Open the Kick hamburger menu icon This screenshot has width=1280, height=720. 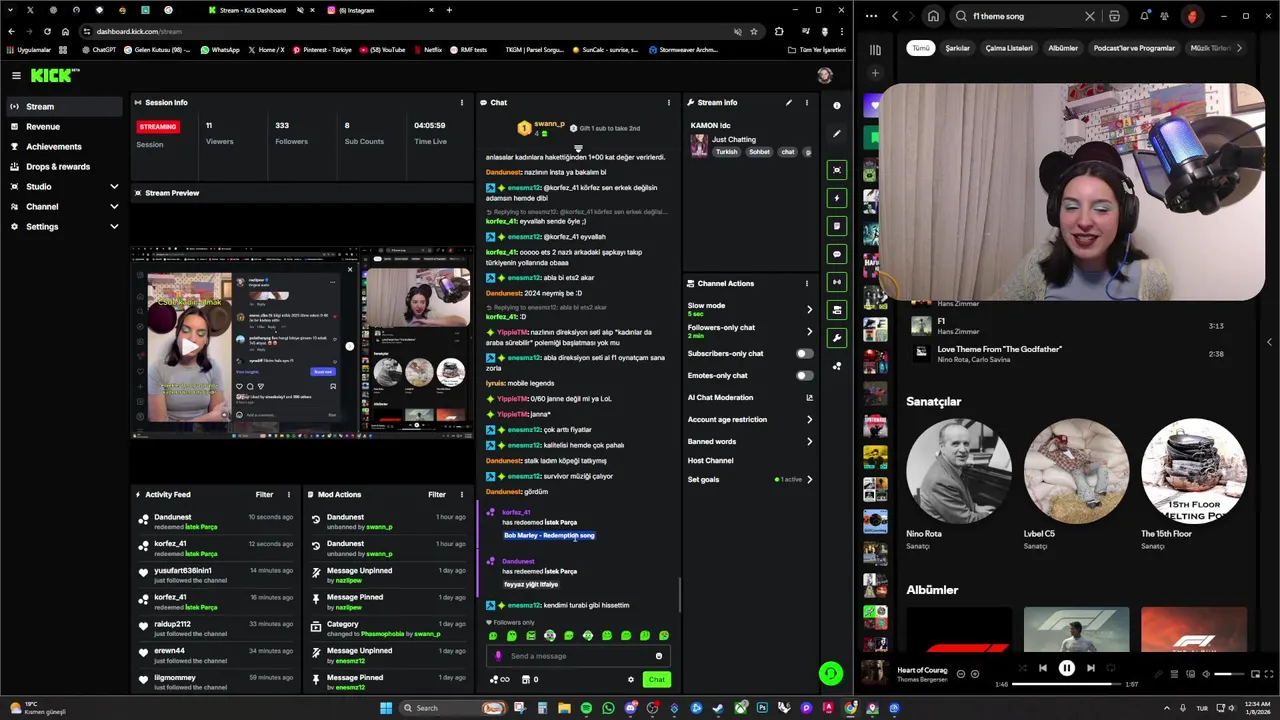(16, 75)
